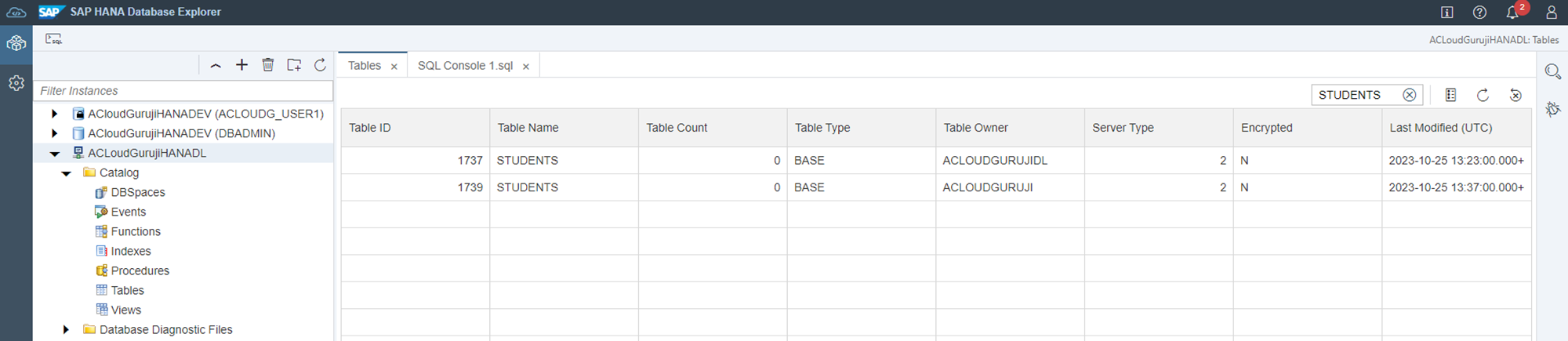
Task: Refresh the tables result grid
Action: (x=1483, y=95)
